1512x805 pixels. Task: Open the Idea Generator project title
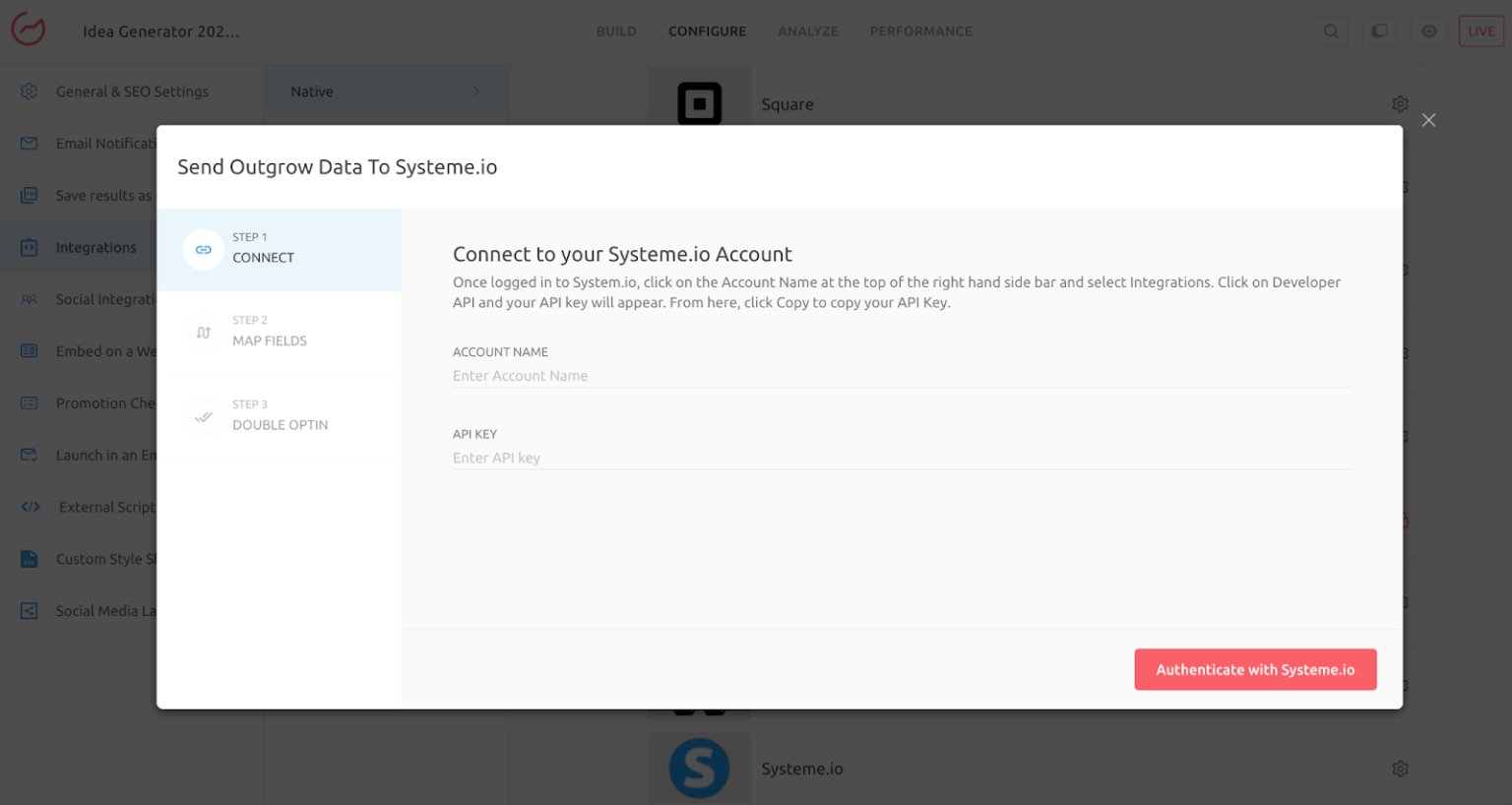[x=160, y=31]
